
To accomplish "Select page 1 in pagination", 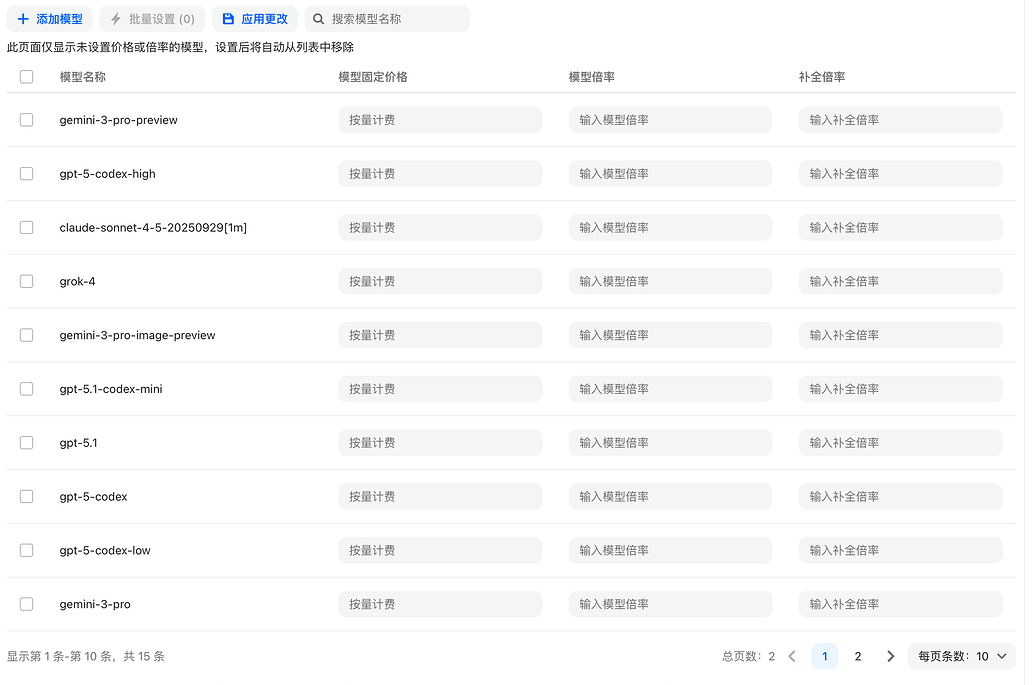I will click(824, 656).
